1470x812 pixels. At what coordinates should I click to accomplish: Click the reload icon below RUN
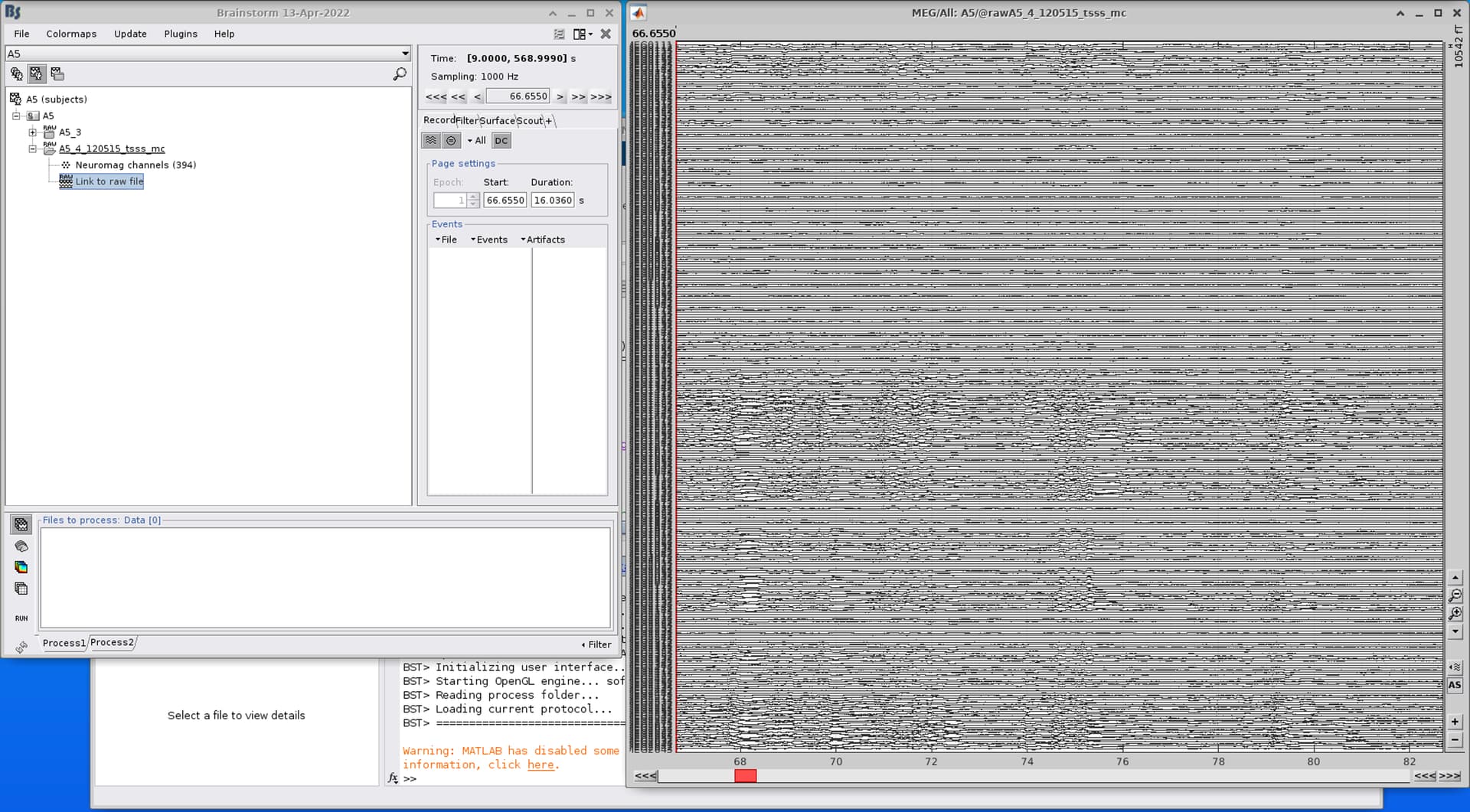click(x=21, y=647)
